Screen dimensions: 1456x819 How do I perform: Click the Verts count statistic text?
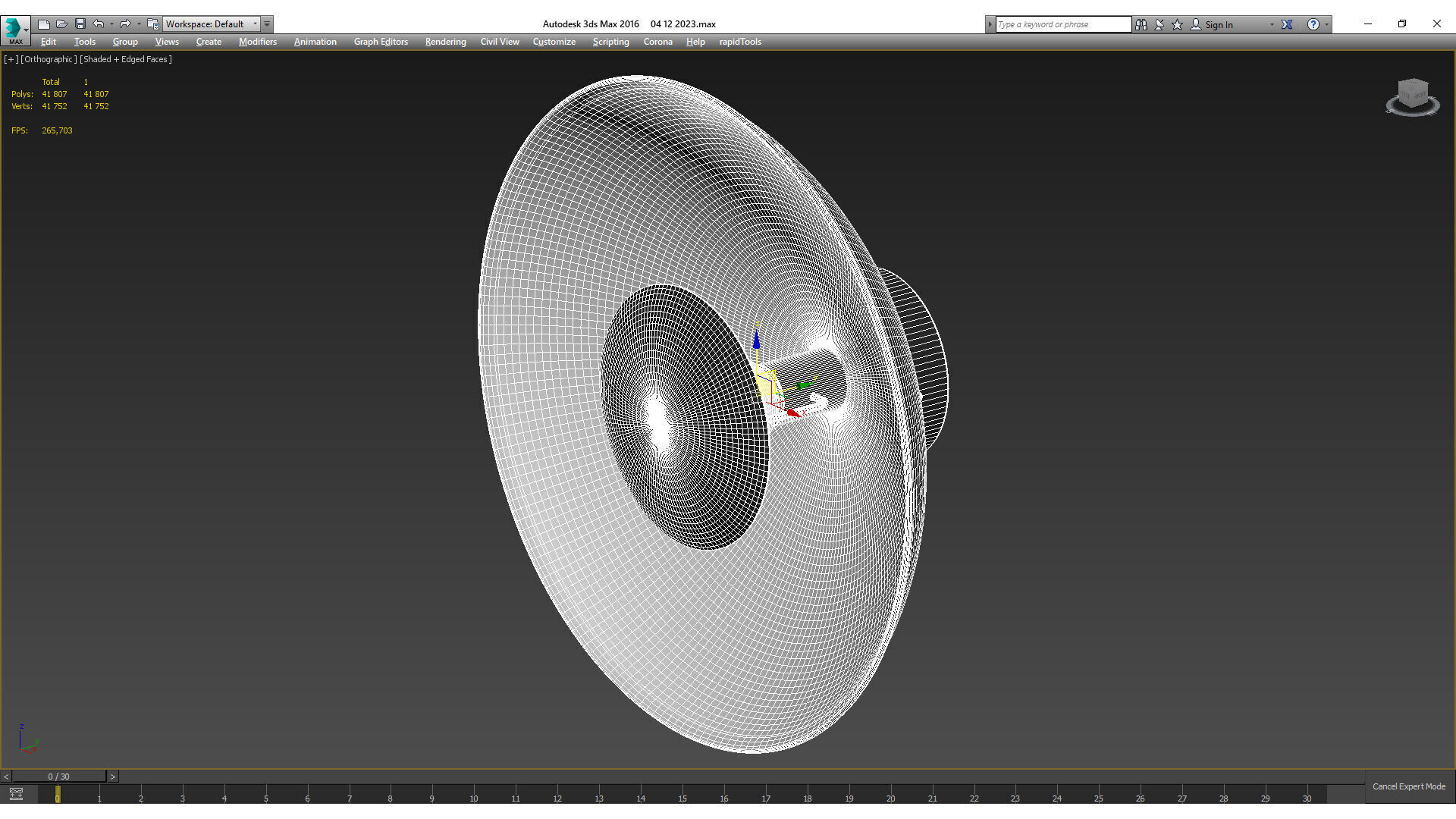pos(60,106)
